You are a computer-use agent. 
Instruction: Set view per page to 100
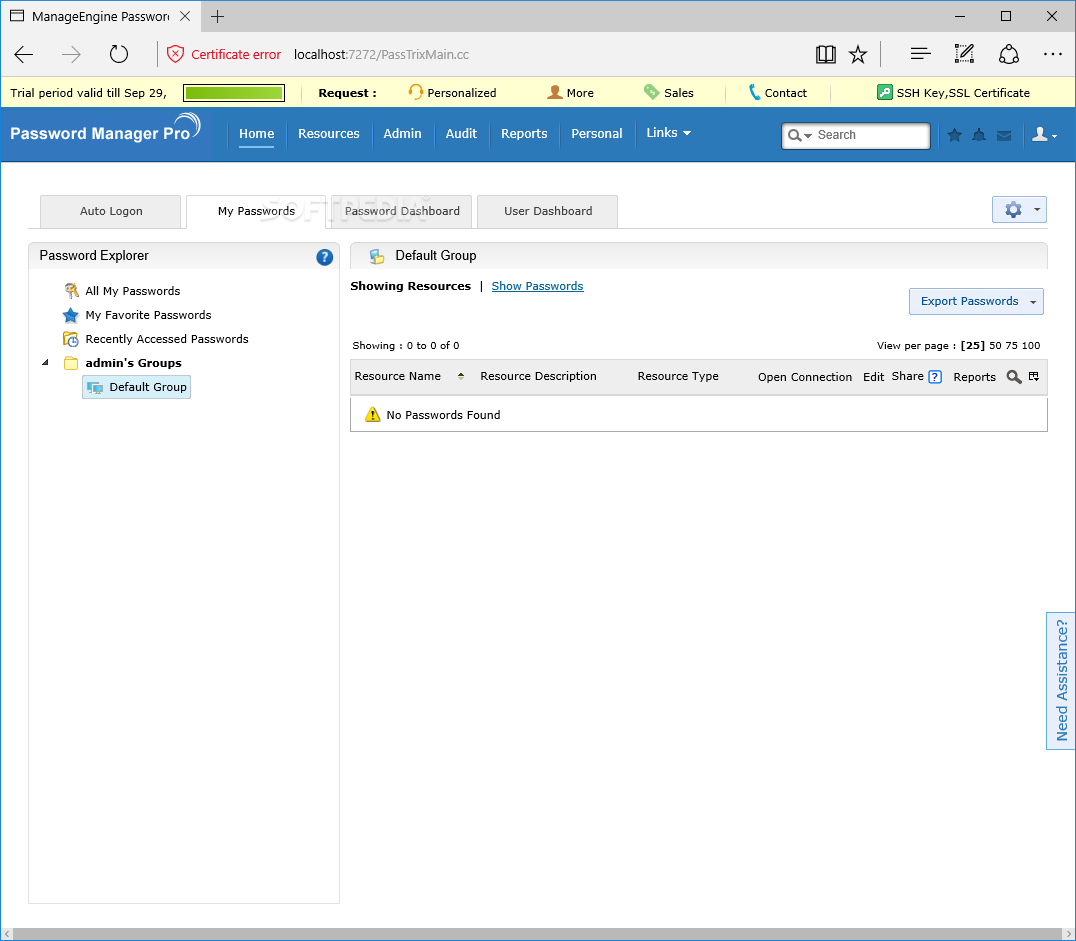(x=1031, y=346)
